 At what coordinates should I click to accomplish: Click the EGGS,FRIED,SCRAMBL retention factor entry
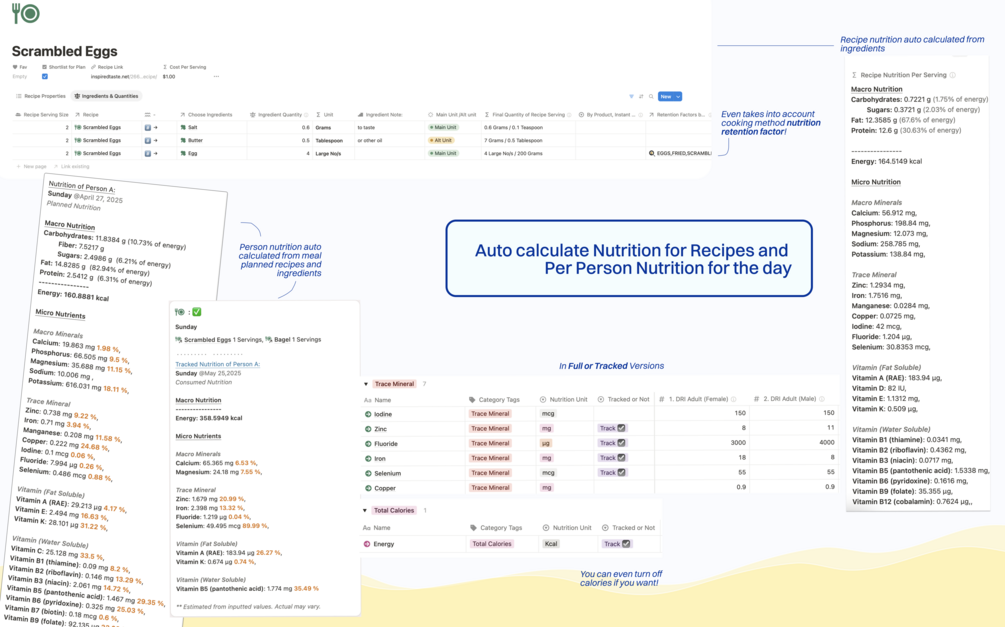click(x=680, y=153)
